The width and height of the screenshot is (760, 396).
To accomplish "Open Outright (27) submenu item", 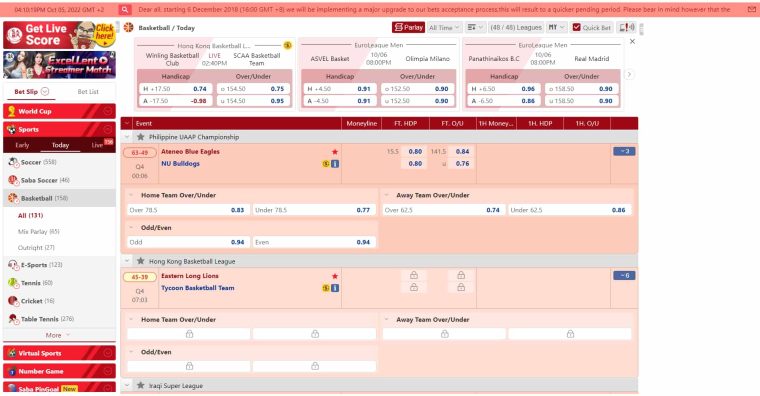I will pyautogui.click(x=36, y=247).
